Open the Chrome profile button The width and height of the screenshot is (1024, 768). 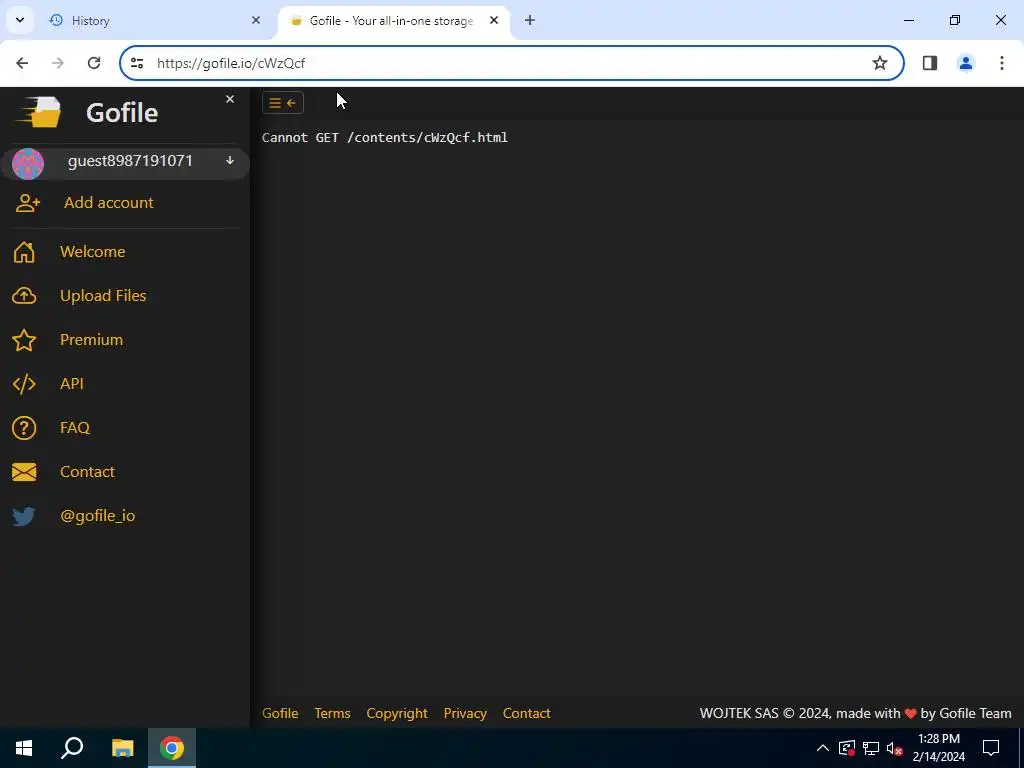[x=966, y=63]
